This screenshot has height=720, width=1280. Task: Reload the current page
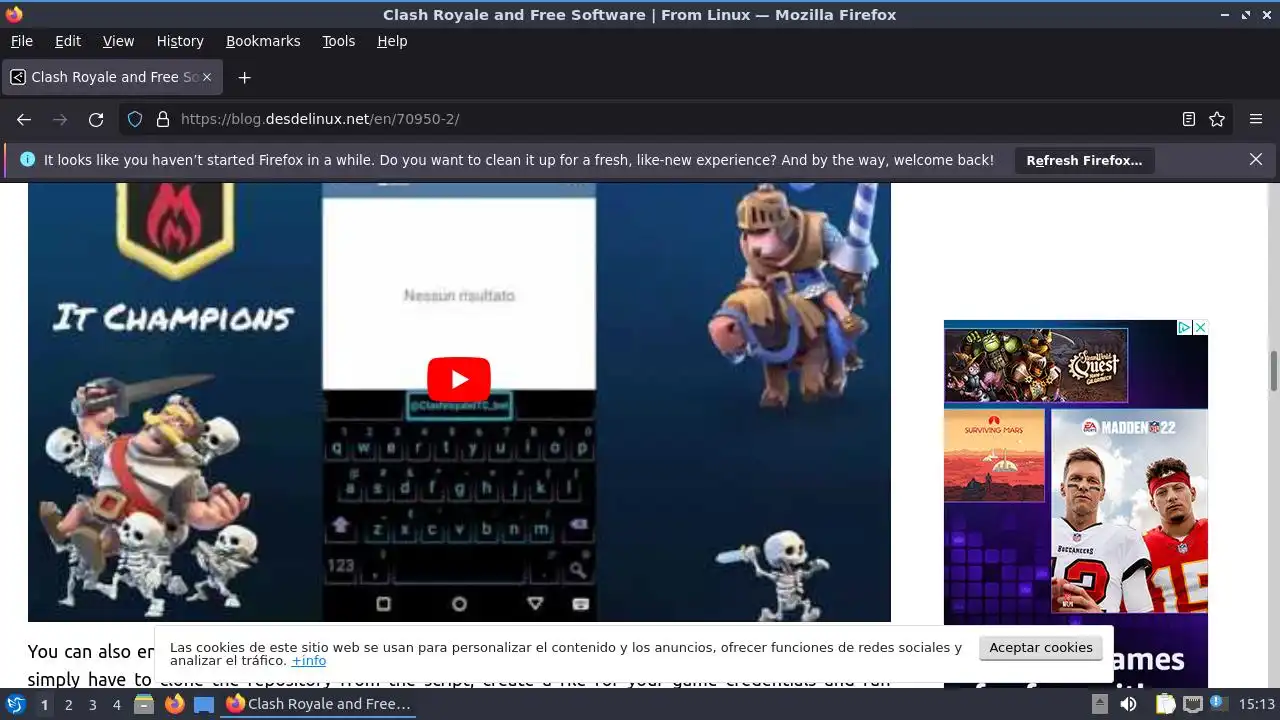point(96,119)
